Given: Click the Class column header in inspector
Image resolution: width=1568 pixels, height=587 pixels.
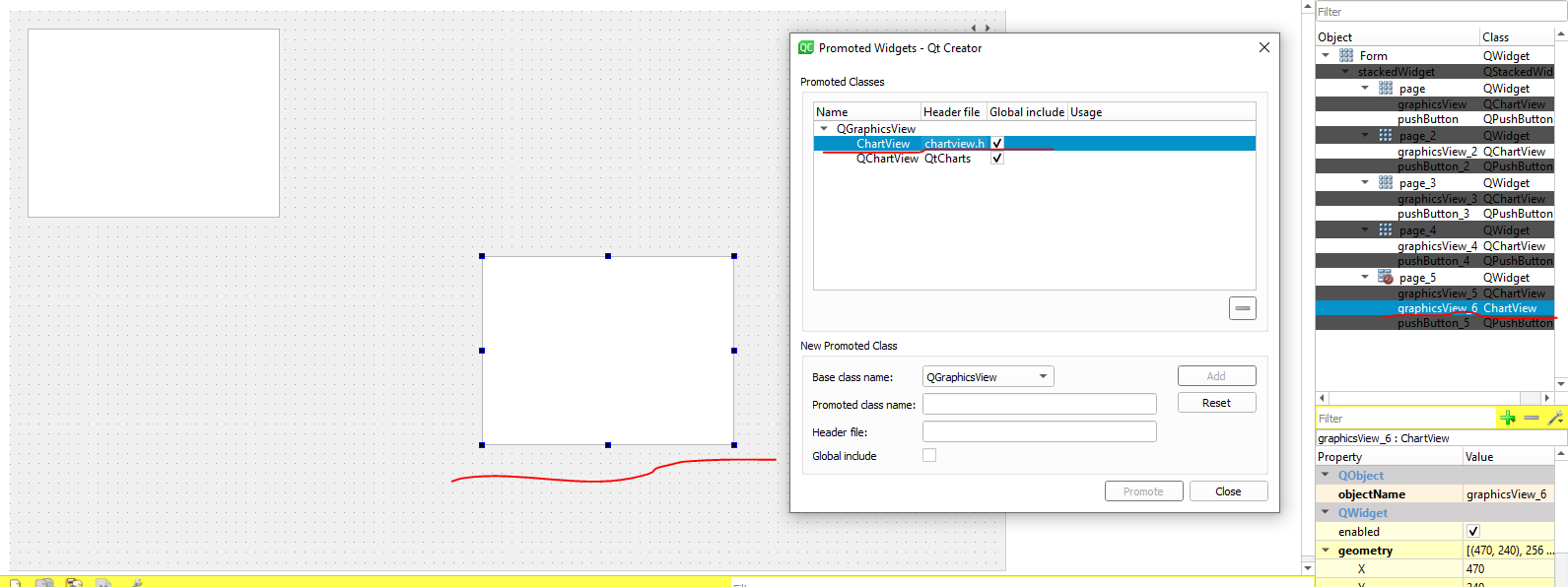Looking at the screenshot, I should click(x=1518, y=36).
